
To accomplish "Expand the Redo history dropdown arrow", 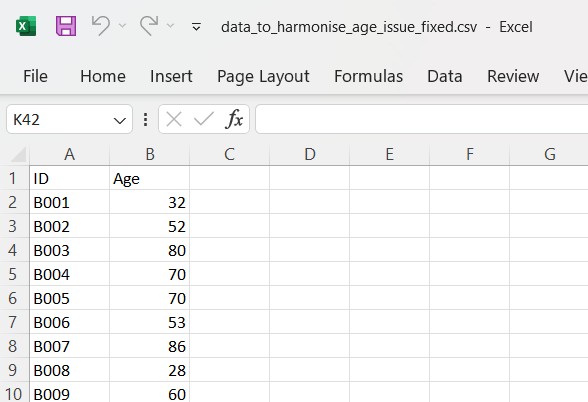I will (170, 26).
